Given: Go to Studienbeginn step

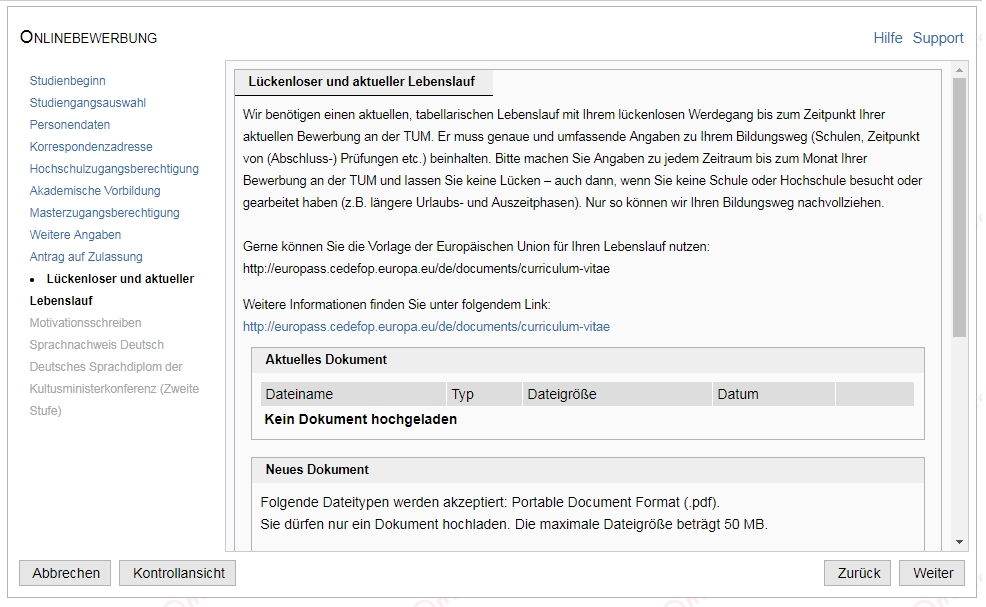Looking at the screenshot, I should pos(67,81).
